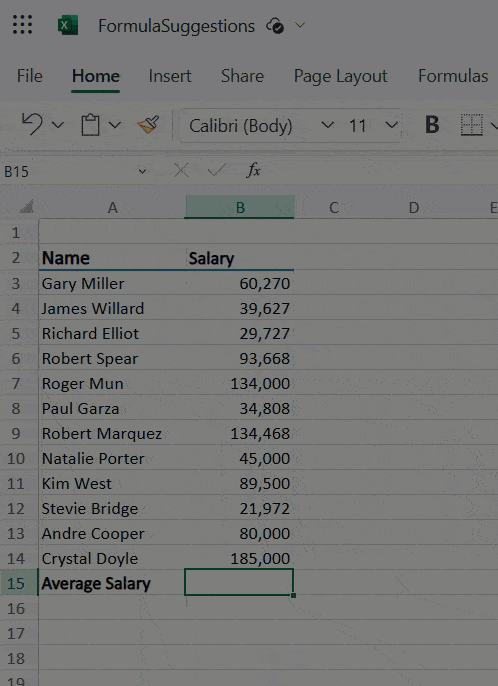Image resolution: width=498 pixels, height=686 pixels.
Task: Open the Calibri (Body) font dropdown
Action: (x=258, y=126)
